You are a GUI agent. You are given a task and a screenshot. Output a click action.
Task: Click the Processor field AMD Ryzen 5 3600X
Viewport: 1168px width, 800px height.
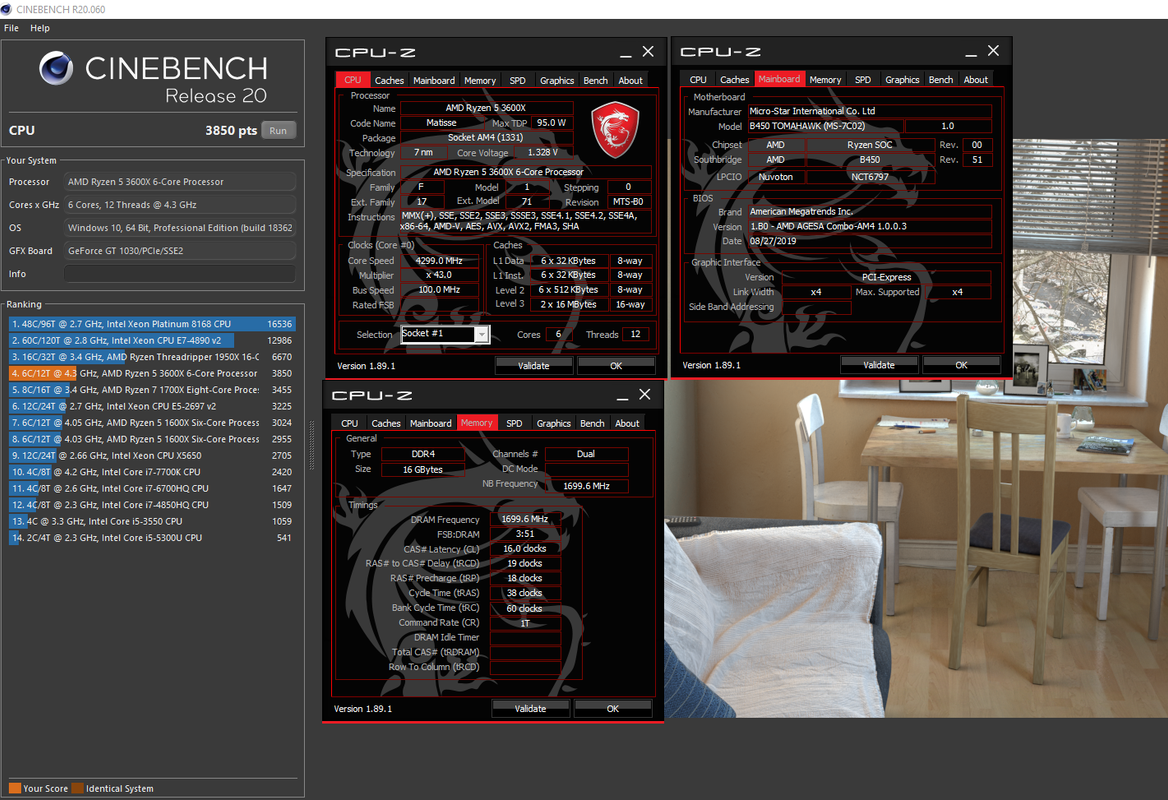pyautogui.click(x=180, y=182)
